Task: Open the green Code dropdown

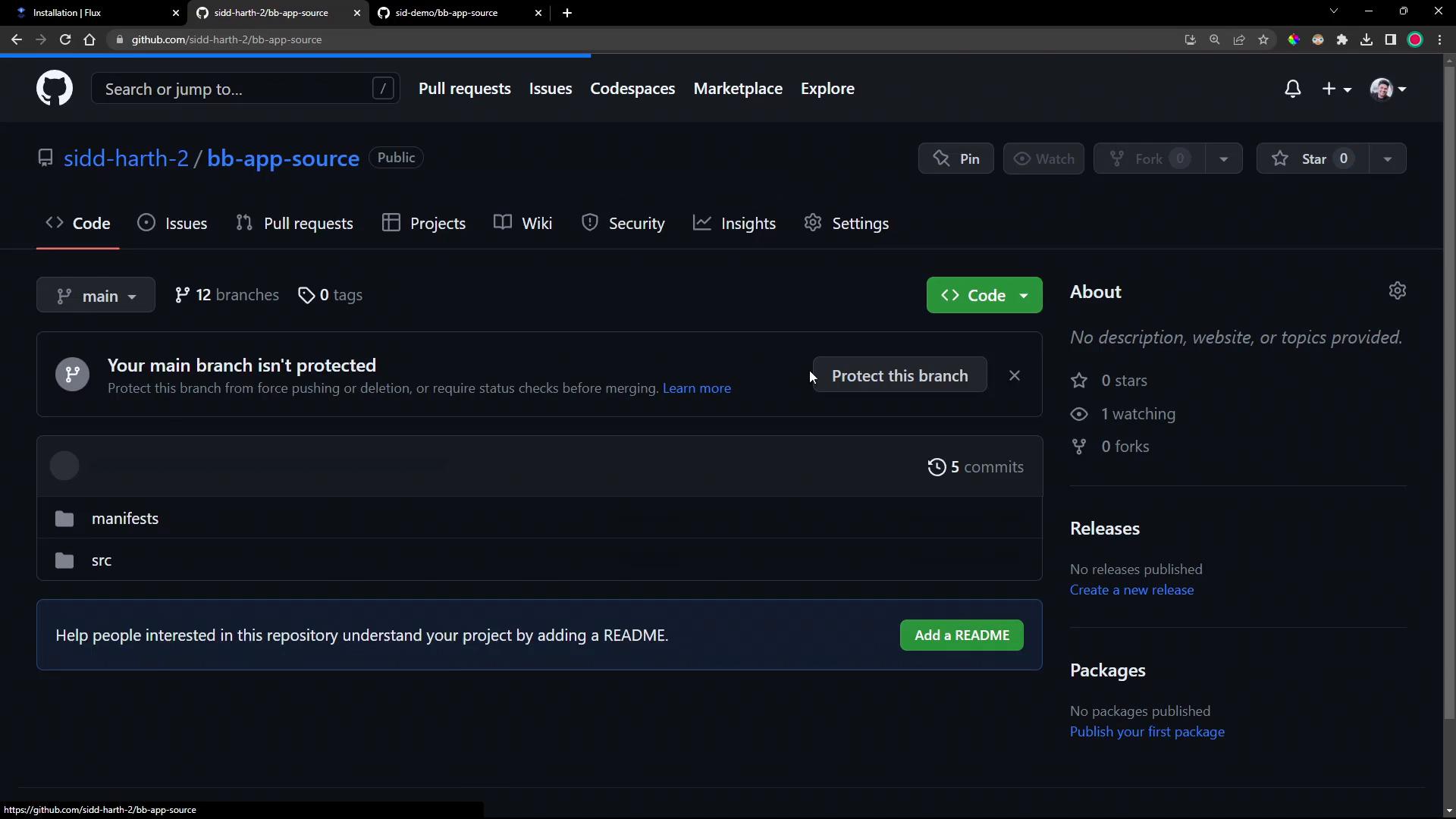Action: pyautogui.click(x=984, y=295)
